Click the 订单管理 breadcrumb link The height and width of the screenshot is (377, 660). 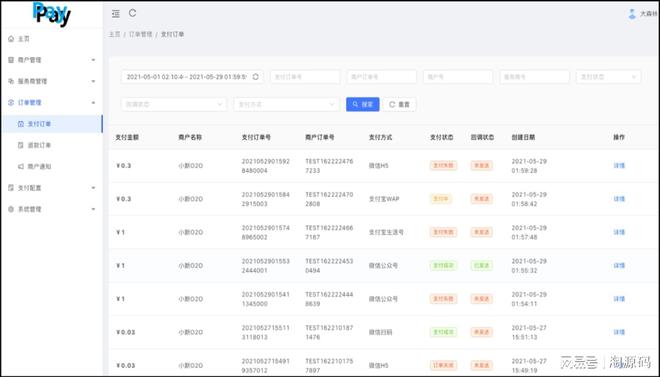pyautogui.click(x=140, y=34)
